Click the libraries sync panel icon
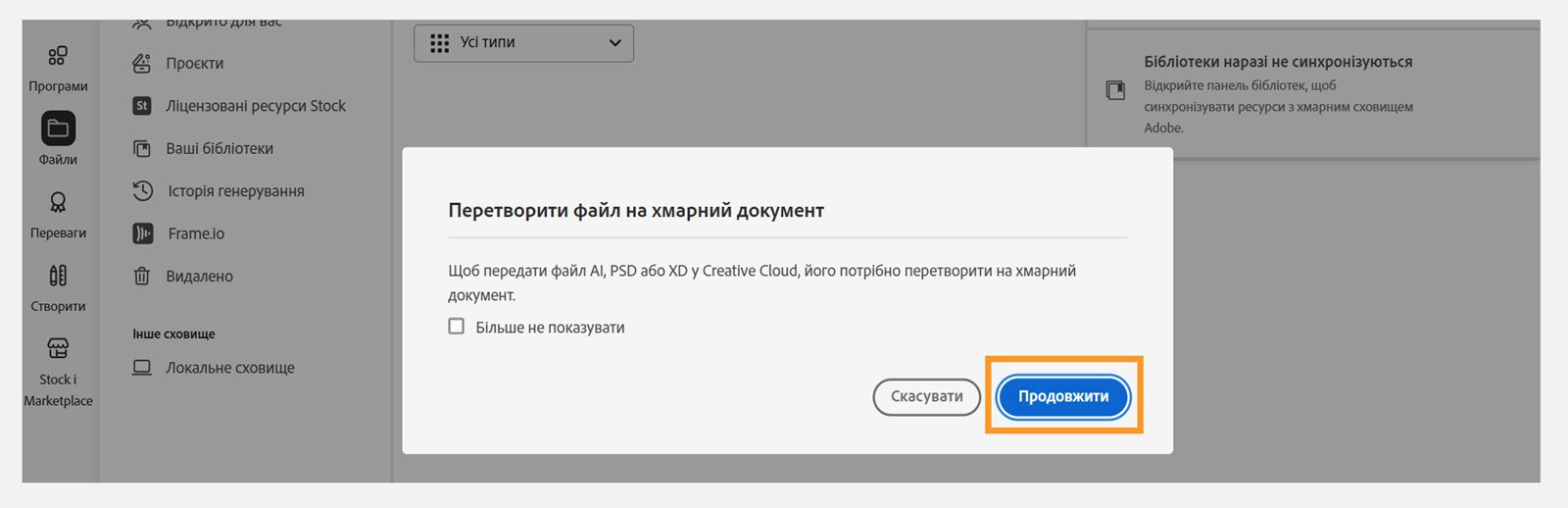The width and height of the screenshot is (1568, 508). coord(1115,90)
